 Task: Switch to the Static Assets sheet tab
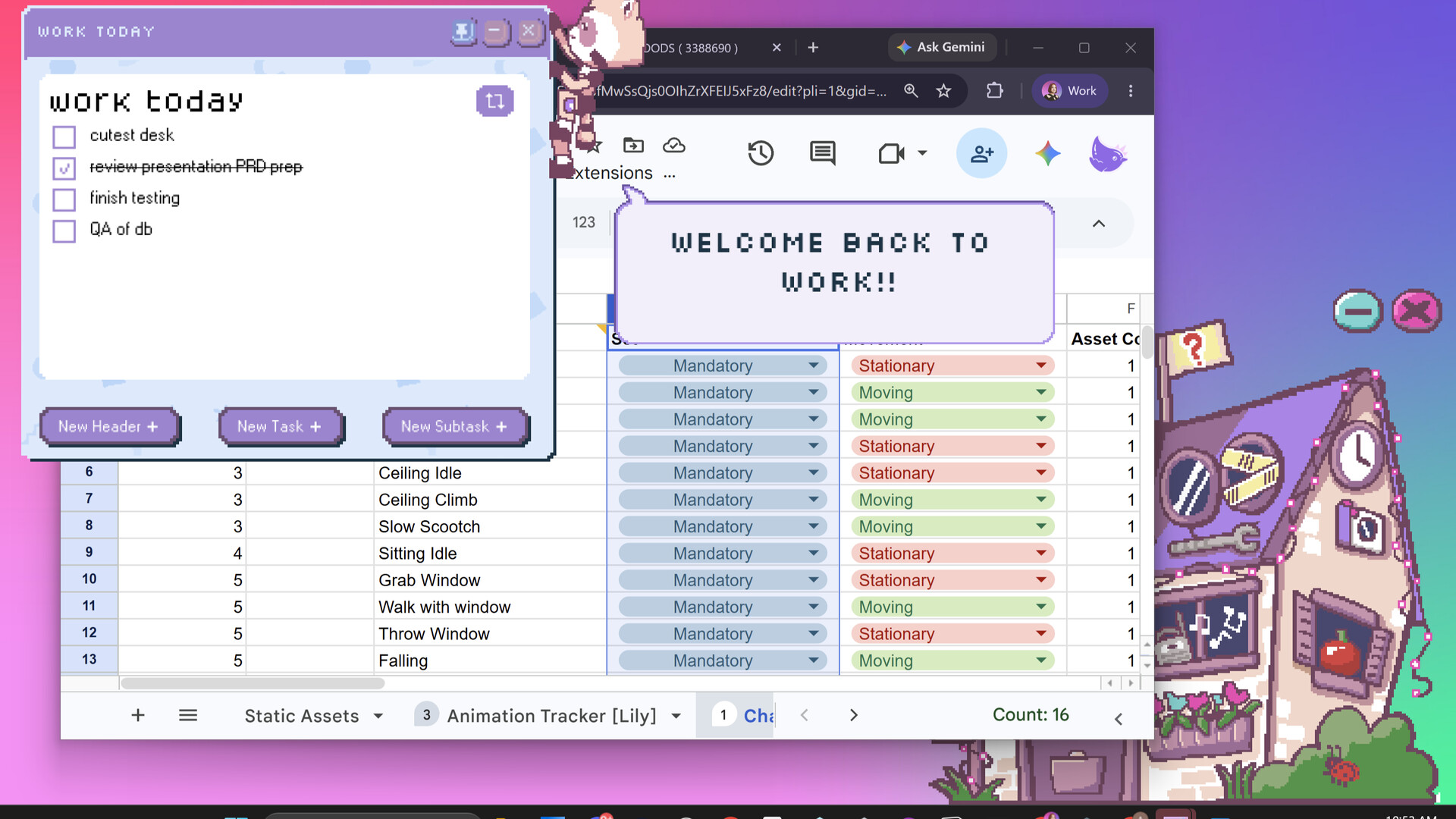(302, 716)
